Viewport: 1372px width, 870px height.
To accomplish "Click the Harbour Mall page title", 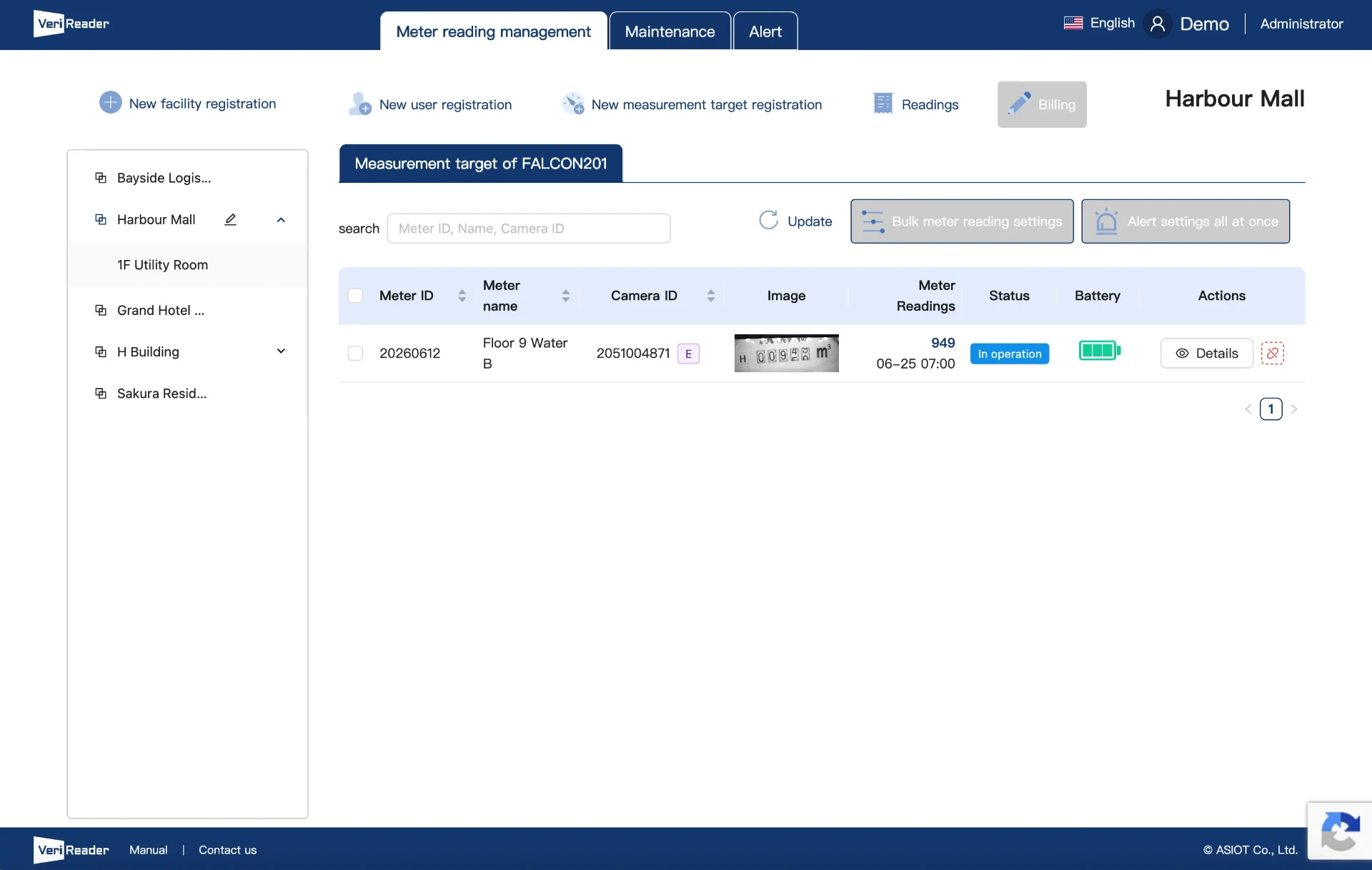I will 1234,99.
